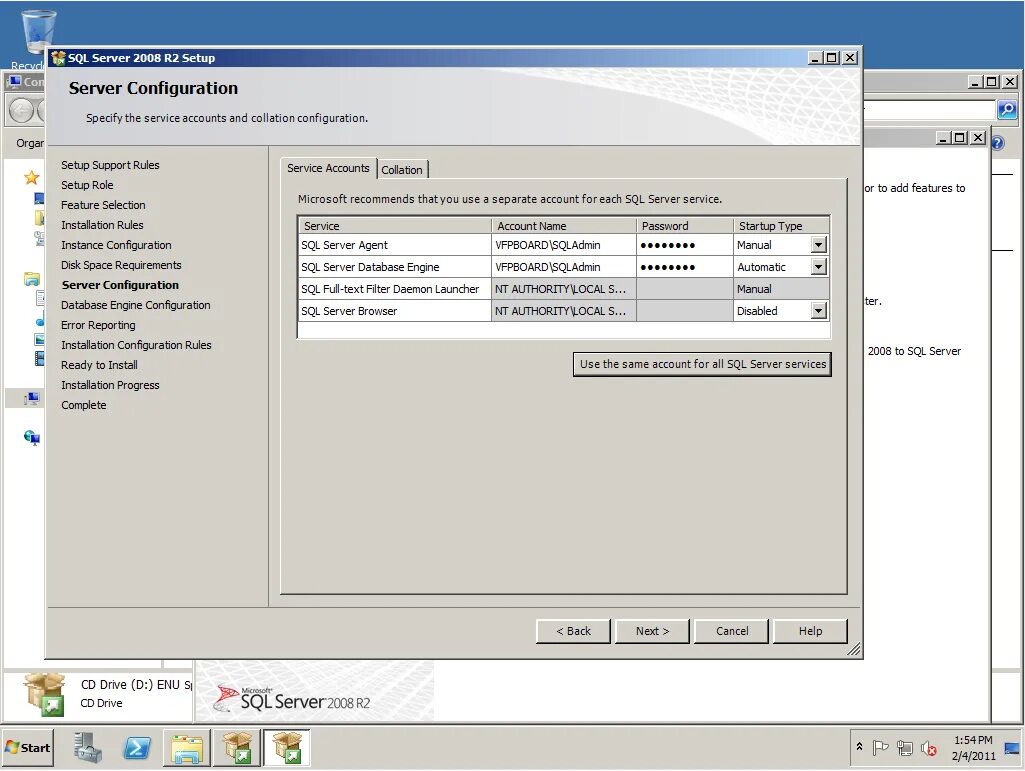
Task: Click the muted volume tray icon
Action: click(x=929, y=747)
